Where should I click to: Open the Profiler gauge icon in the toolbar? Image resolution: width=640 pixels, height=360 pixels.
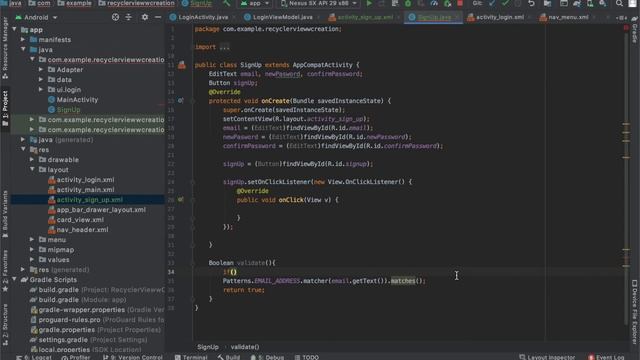click(434, 3)
